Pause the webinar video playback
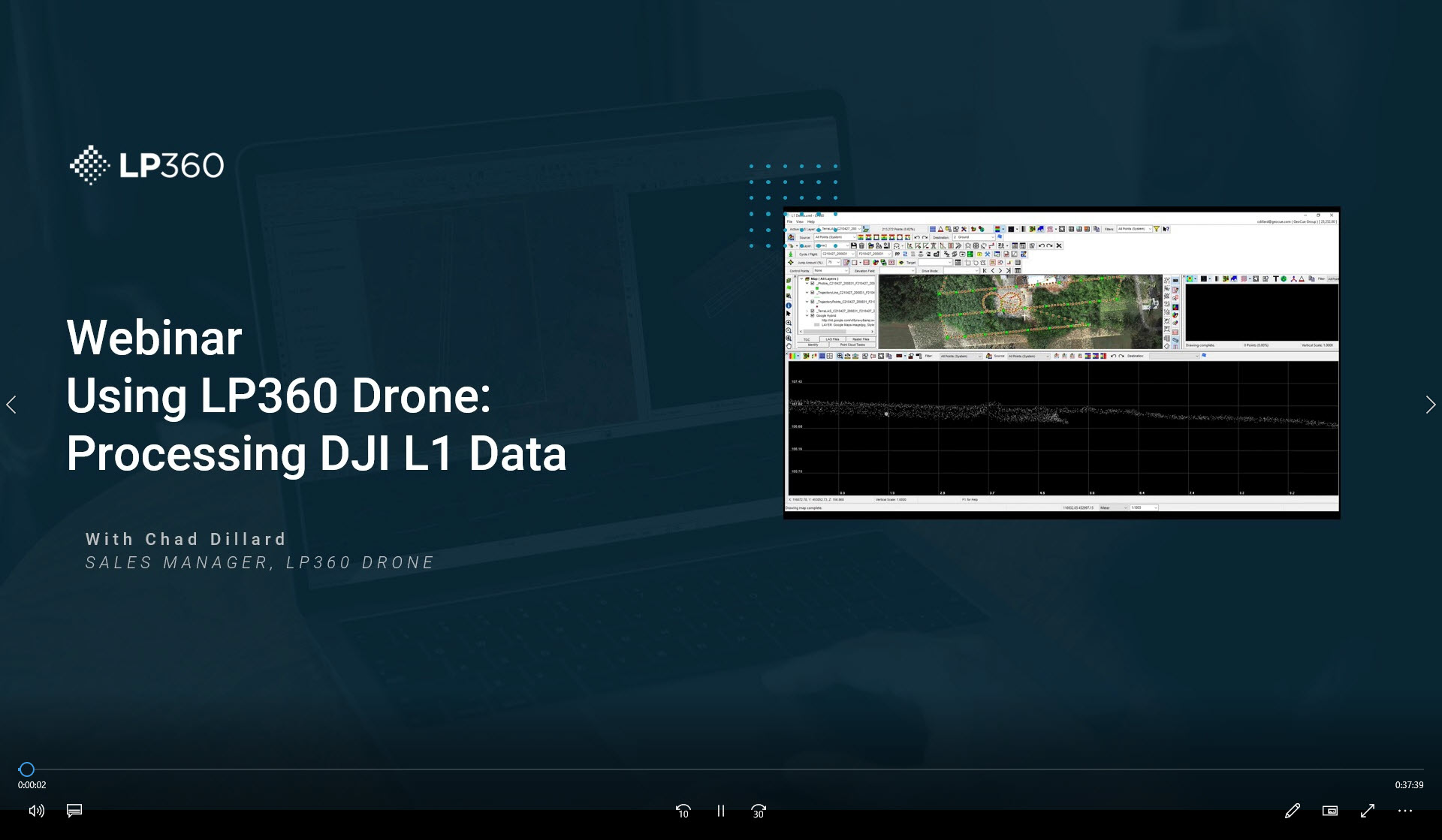 coord(720,811)
